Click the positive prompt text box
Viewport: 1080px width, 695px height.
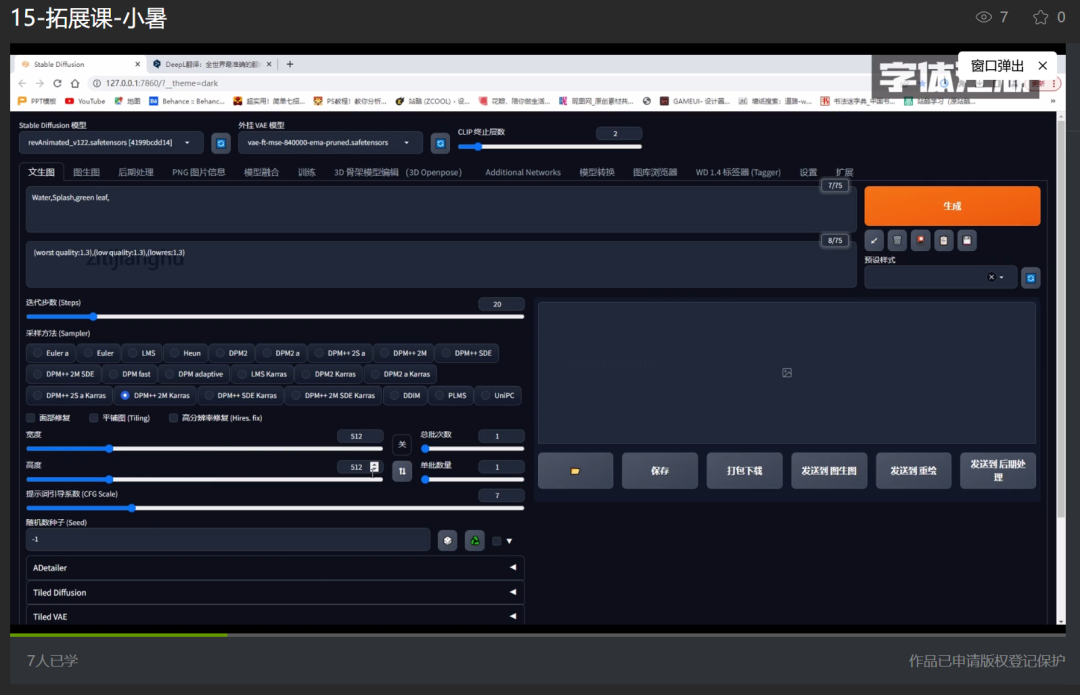(441, 210)
